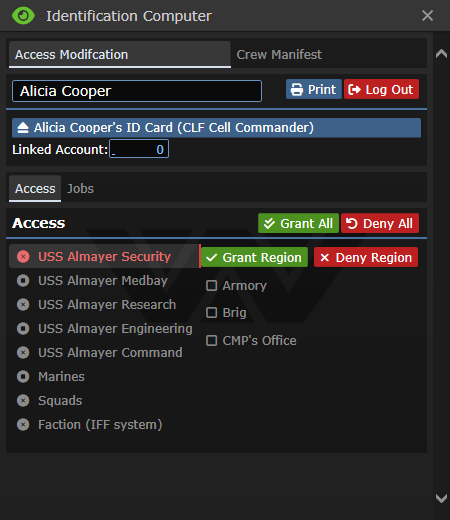450x520 pixels.
Task: Switch to the Crew Manifest tab
Action: coord(279,55)
